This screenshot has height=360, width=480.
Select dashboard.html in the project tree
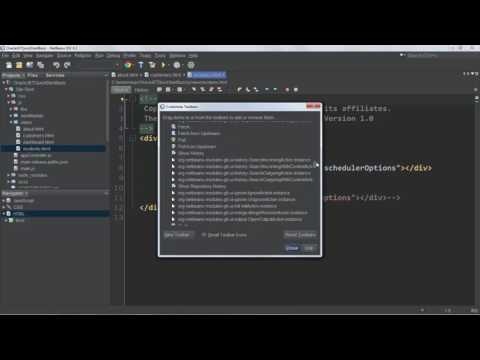click(x=38, y=142)
